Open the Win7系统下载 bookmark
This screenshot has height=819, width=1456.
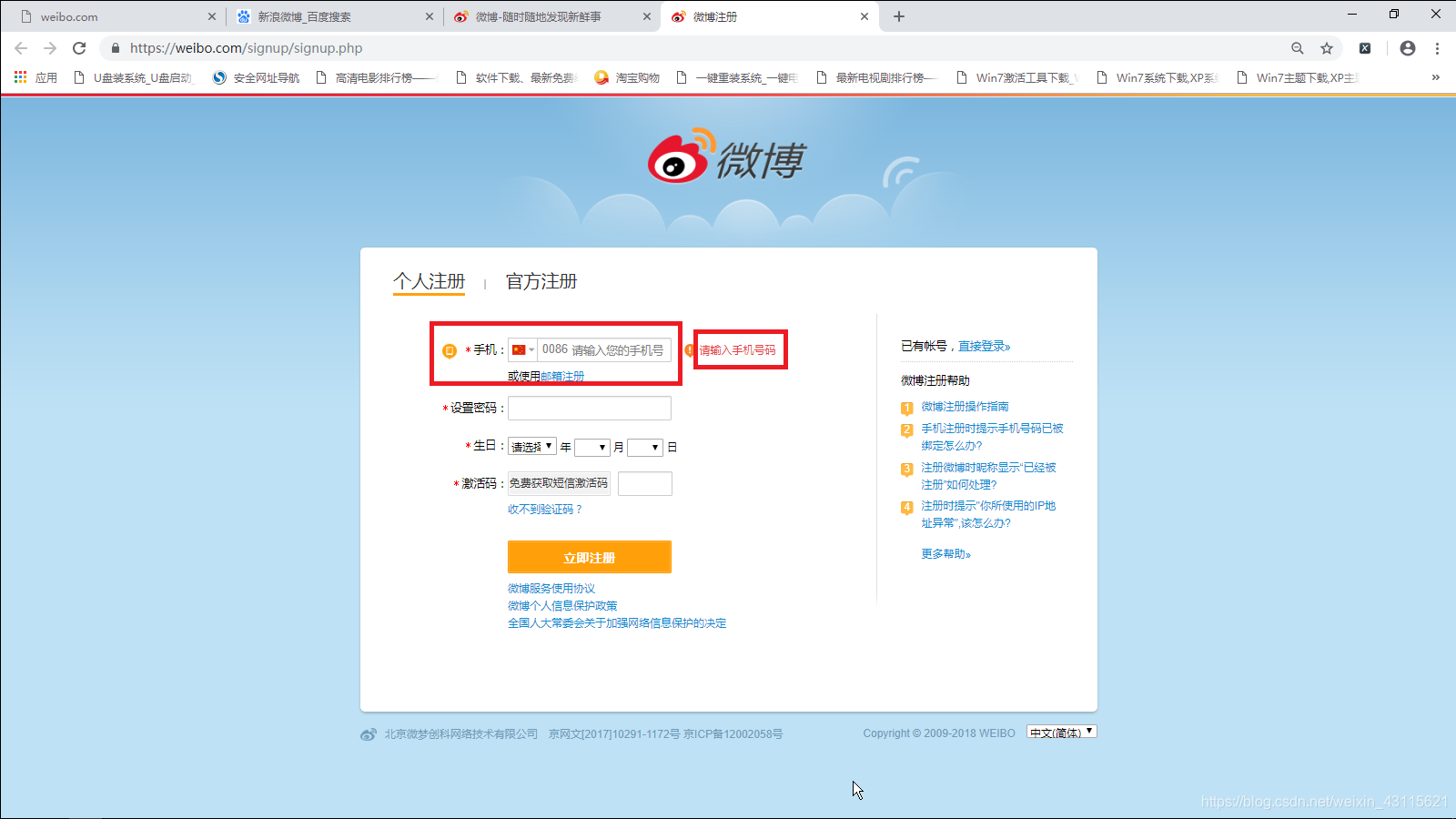[1158, 77]
